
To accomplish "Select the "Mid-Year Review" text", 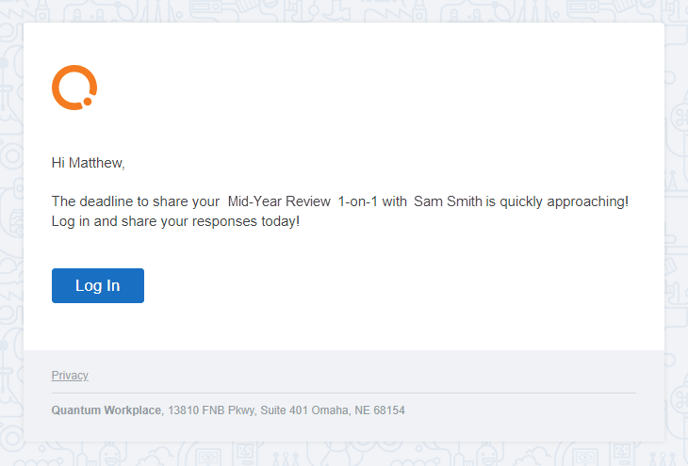I will tap(279, 201).
